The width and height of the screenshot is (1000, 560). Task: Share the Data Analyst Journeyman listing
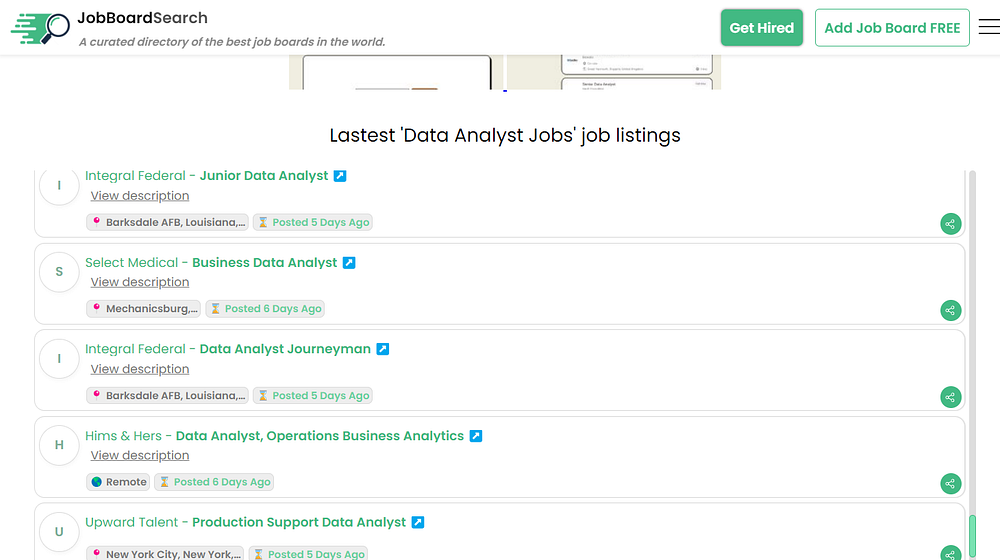(950, 397)
